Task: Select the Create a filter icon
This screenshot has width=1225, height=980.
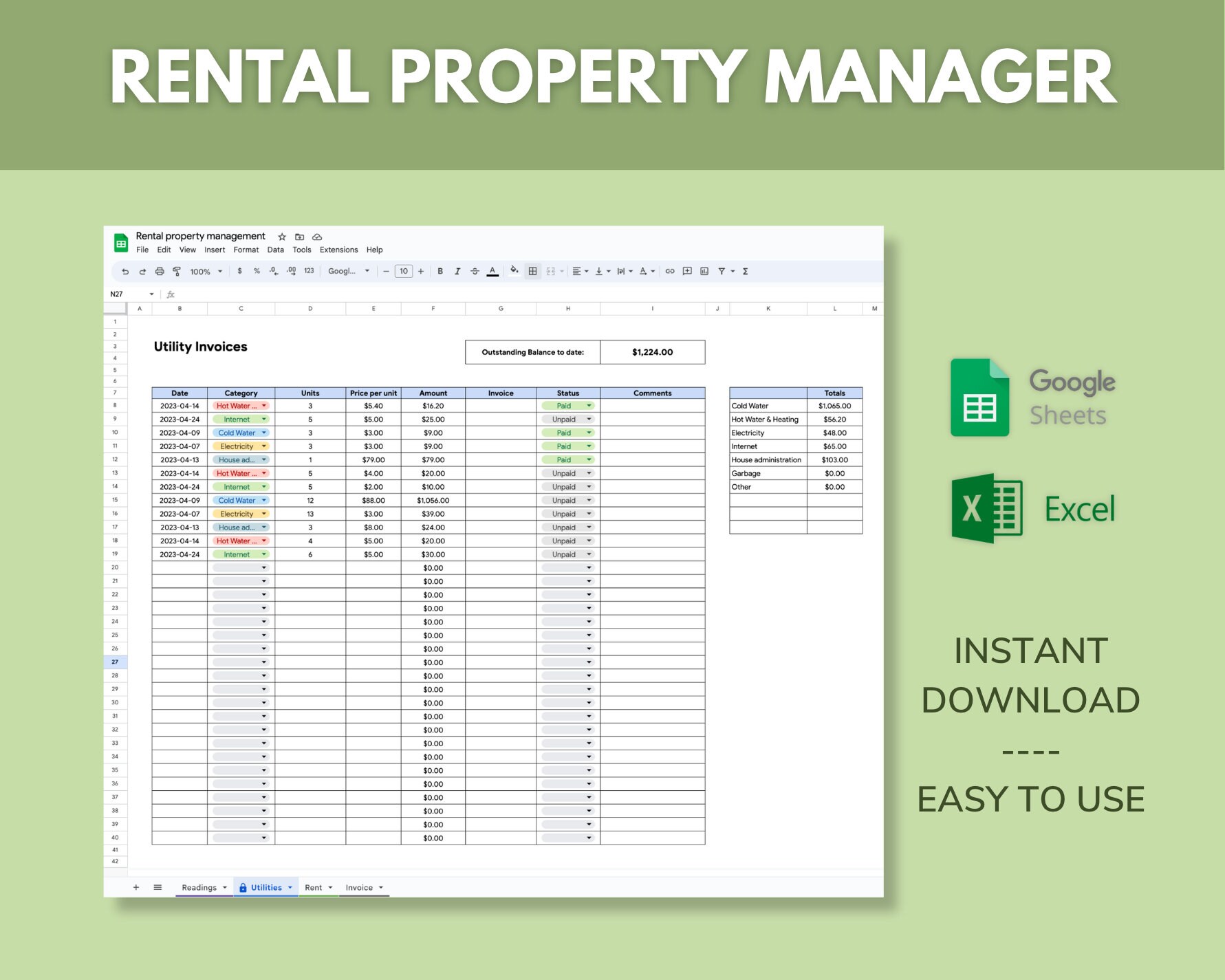Action: pos(722,272)
